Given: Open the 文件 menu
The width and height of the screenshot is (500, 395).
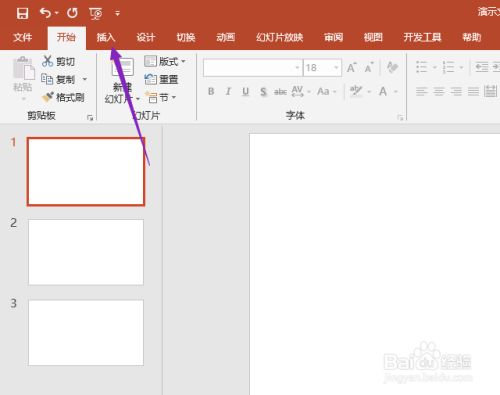Looking at the screenshot, I should 23,37.
